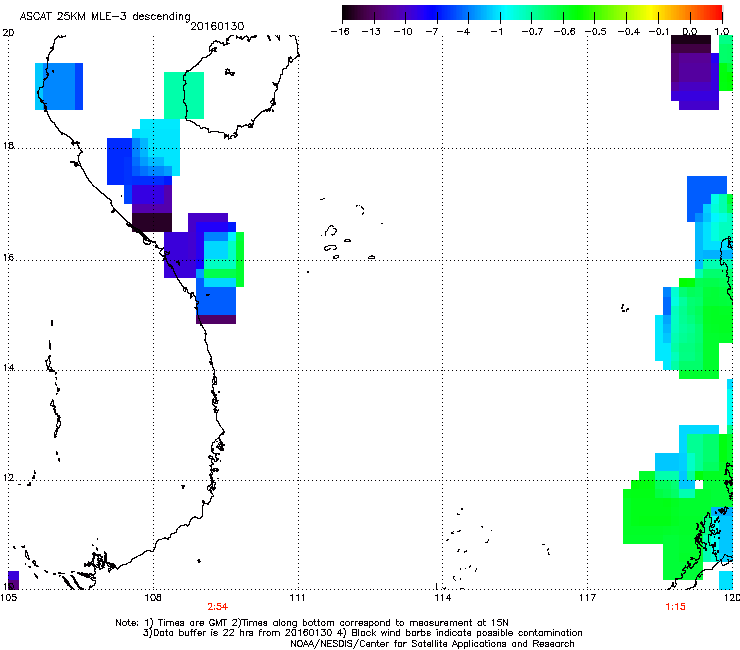Click the title 'ASCAT 25KM MLE-3 descending'
Screen dimensions: 740x650
[105, 16]
